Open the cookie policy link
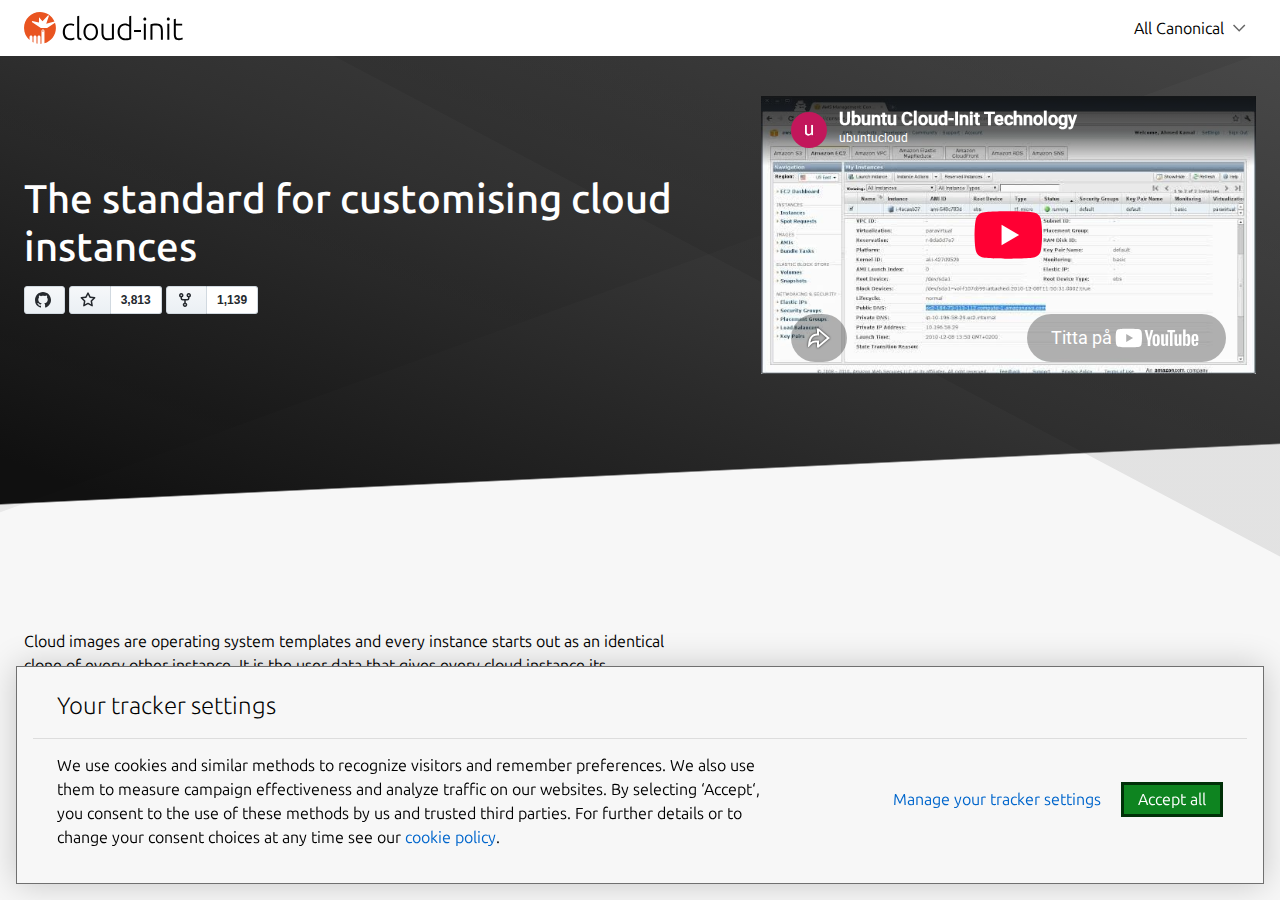Image resolution: width=1280 pixels, height=900 pixels. (450, 837)
